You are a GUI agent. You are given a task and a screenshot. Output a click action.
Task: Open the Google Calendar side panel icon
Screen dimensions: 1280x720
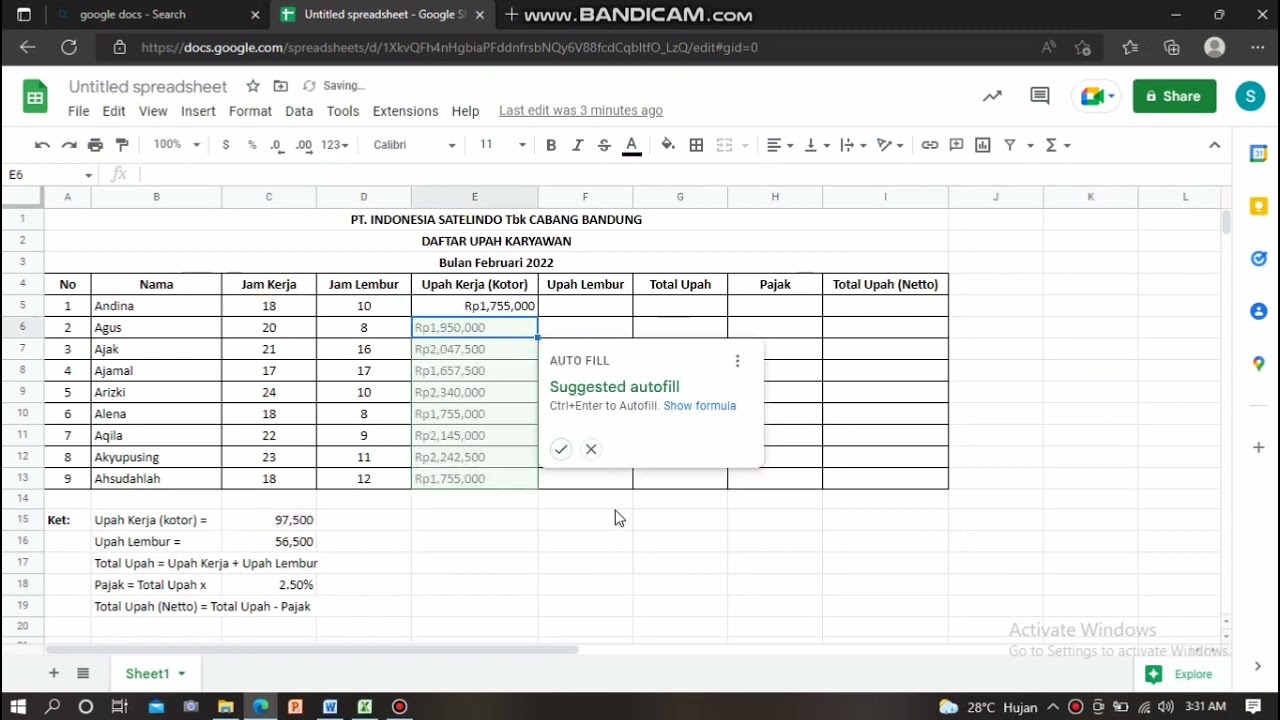coord(1258,154)
